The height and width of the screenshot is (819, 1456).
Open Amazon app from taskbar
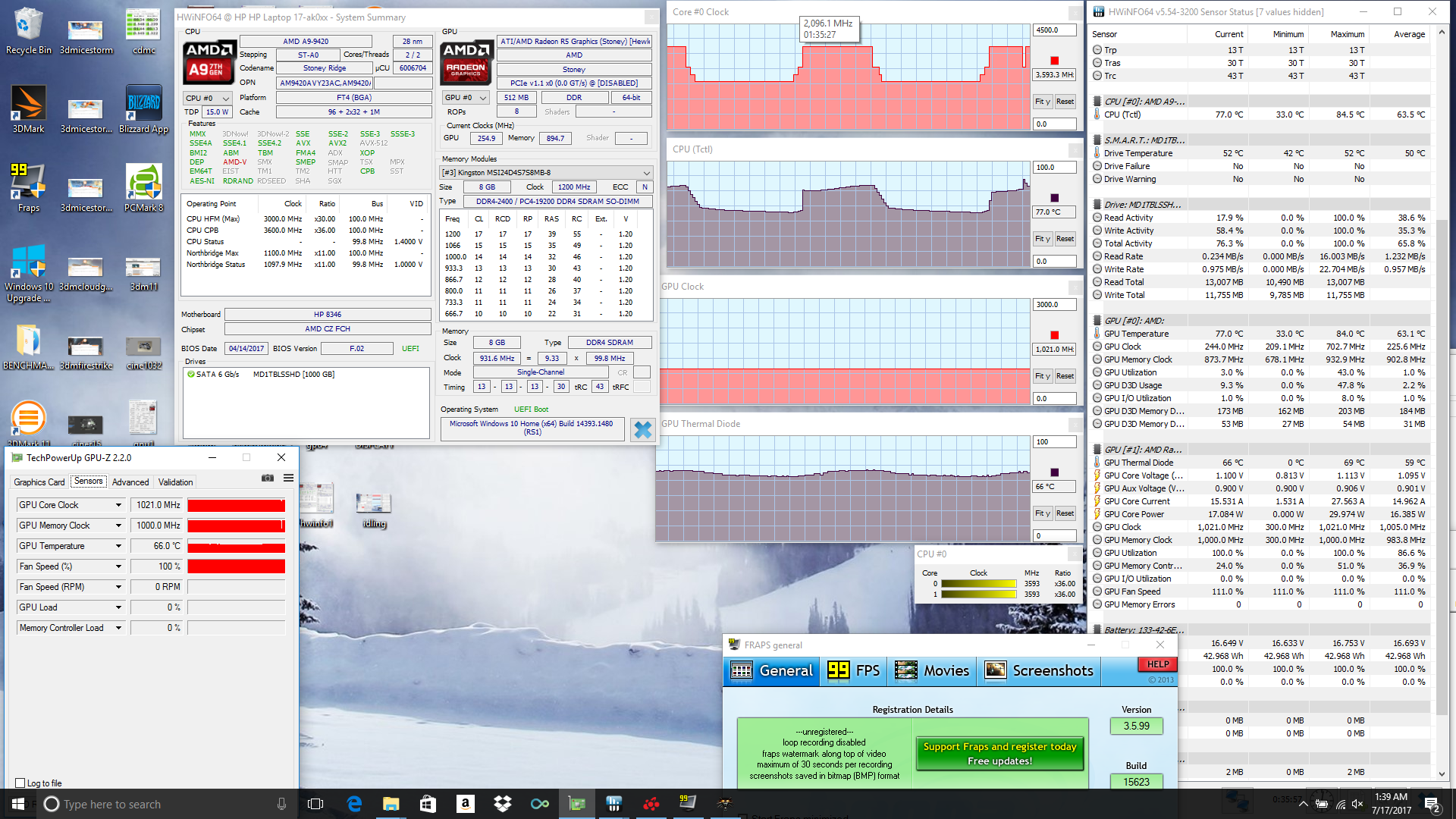tap(465, 804)
